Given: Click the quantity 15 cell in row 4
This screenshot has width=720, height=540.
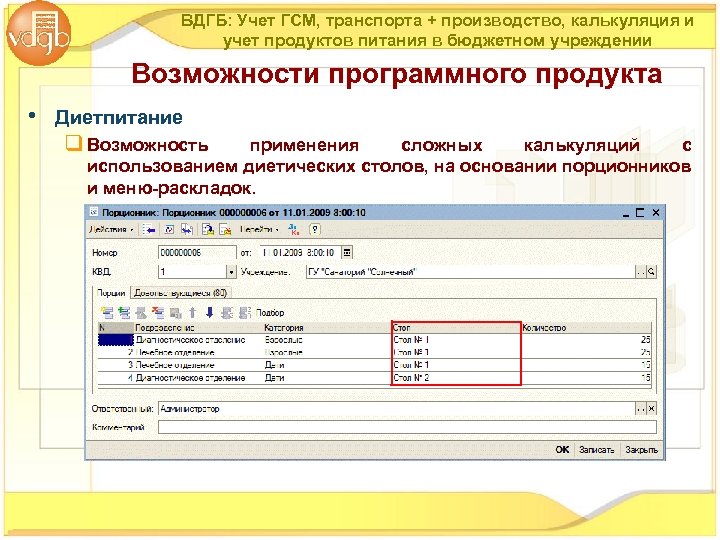Looking at the screenshot, I should click(x=586, y=377).
